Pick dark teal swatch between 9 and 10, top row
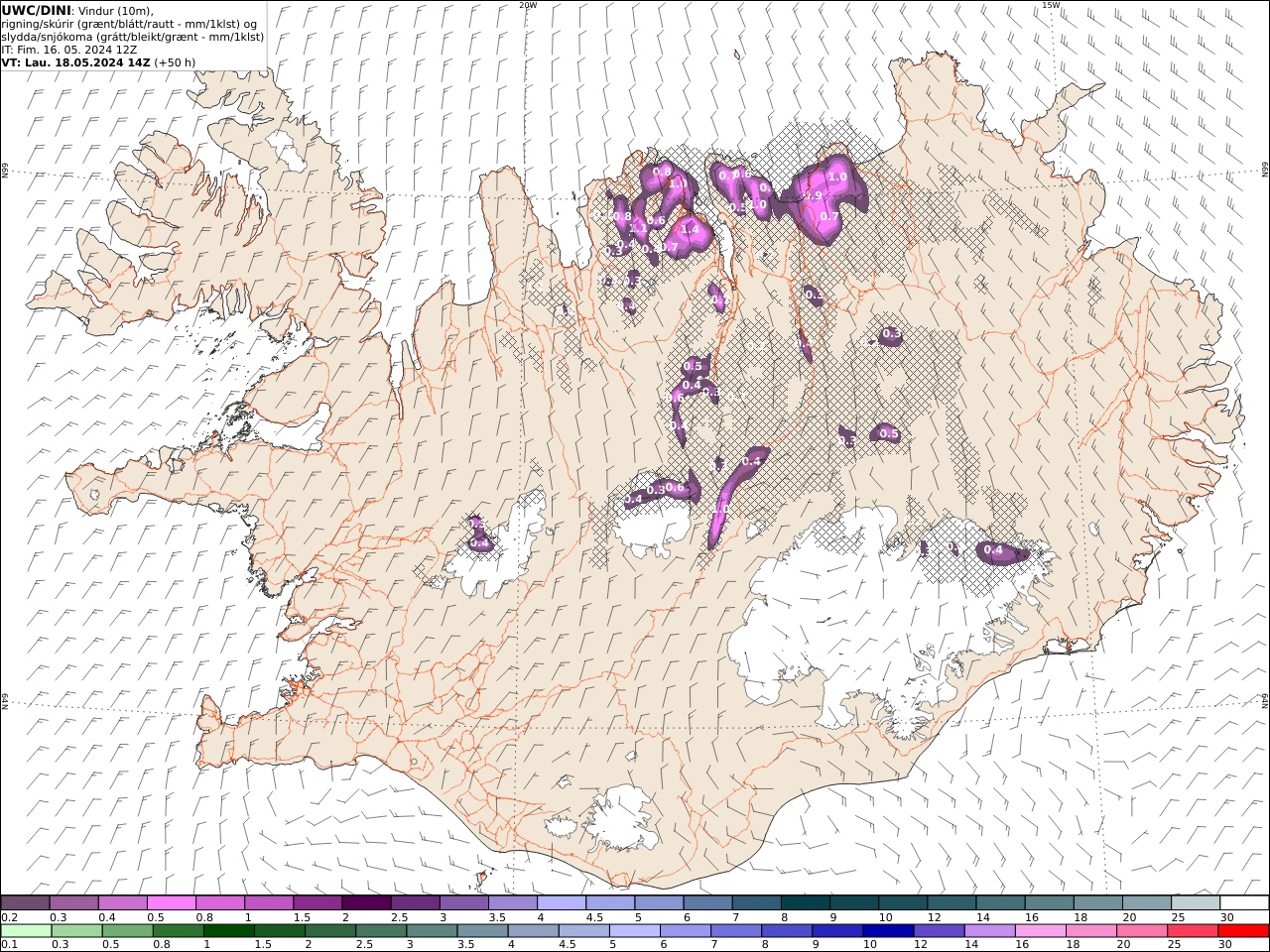The image size is (1270, 952). (x=853, y=903)
